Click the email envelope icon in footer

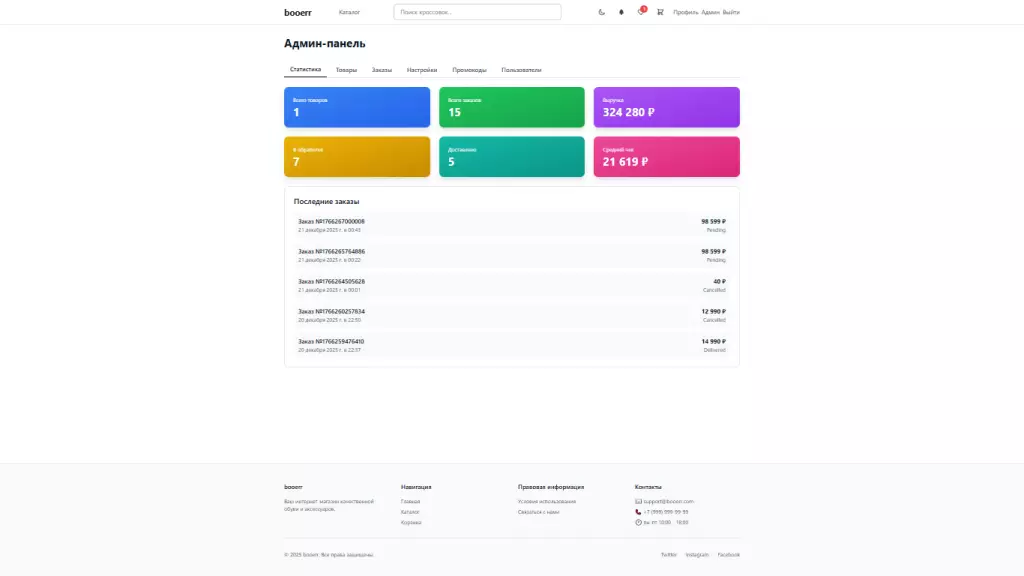point(638,501)
